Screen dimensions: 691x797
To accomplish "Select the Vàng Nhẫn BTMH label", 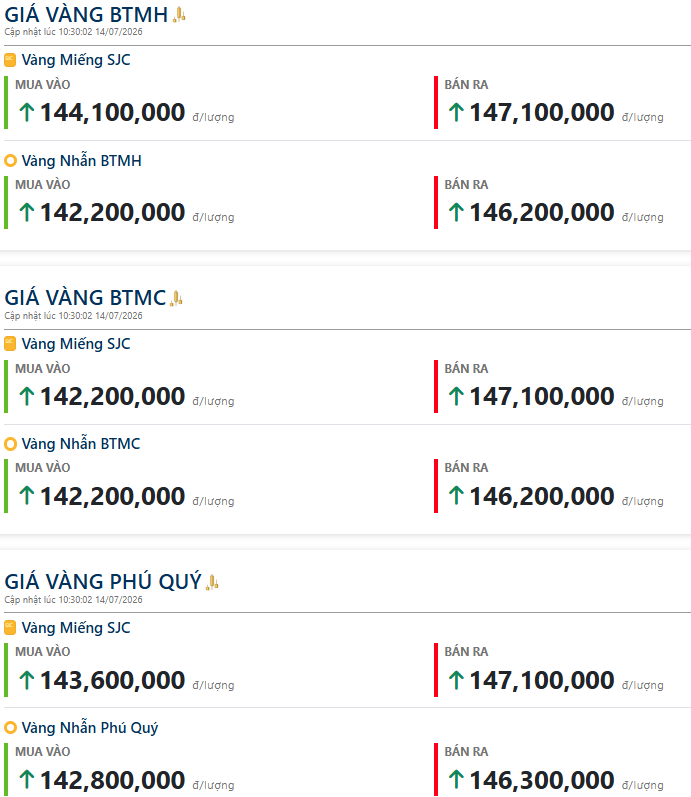I will click(81, 161).
